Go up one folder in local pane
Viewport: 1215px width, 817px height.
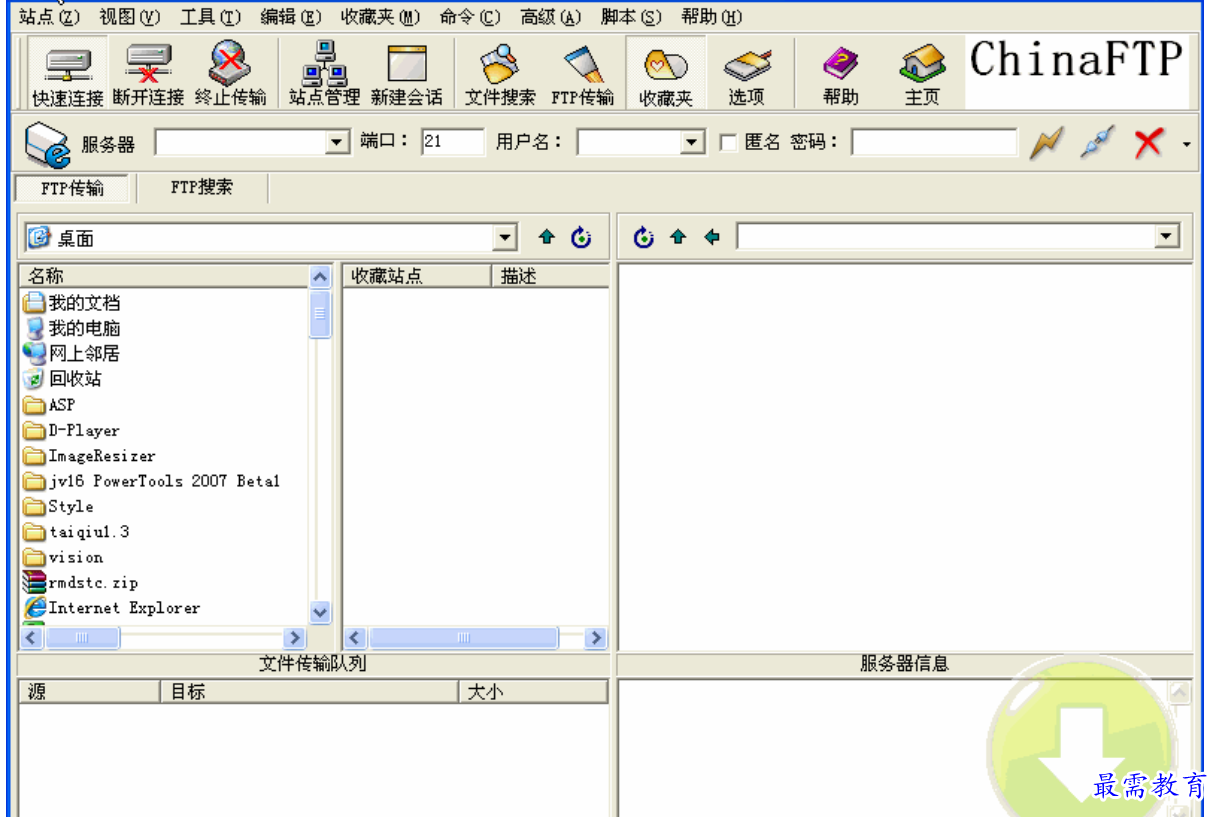pyautogui.click(x=546, y=238)
